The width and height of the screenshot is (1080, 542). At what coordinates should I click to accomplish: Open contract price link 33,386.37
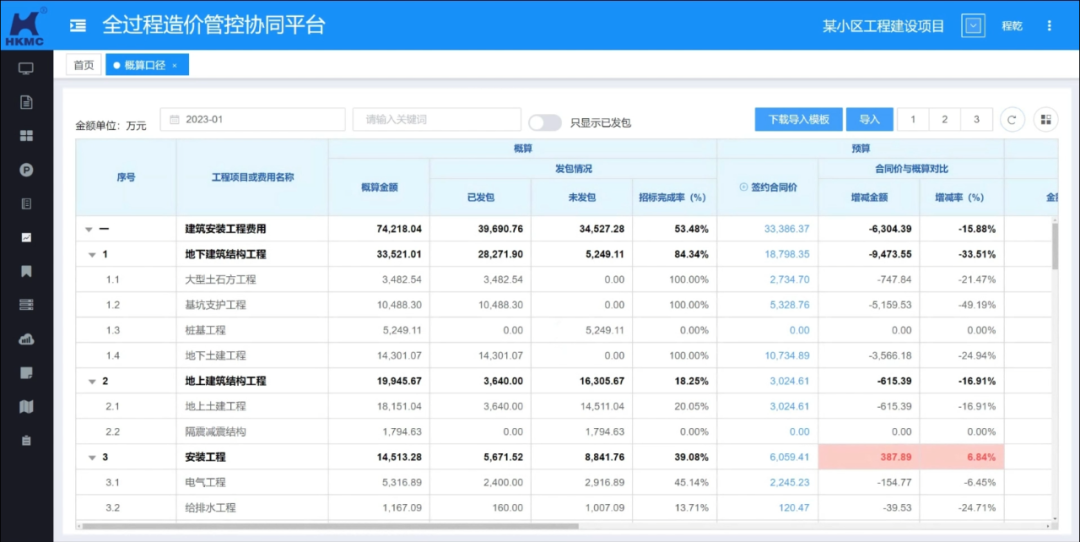pos(787,229)
